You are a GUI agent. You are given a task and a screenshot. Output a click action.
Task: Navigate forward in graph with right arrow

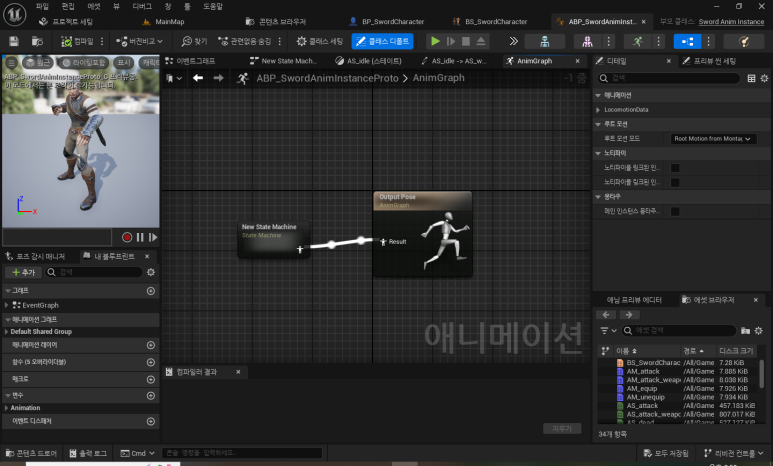click(x=218, y=78)
